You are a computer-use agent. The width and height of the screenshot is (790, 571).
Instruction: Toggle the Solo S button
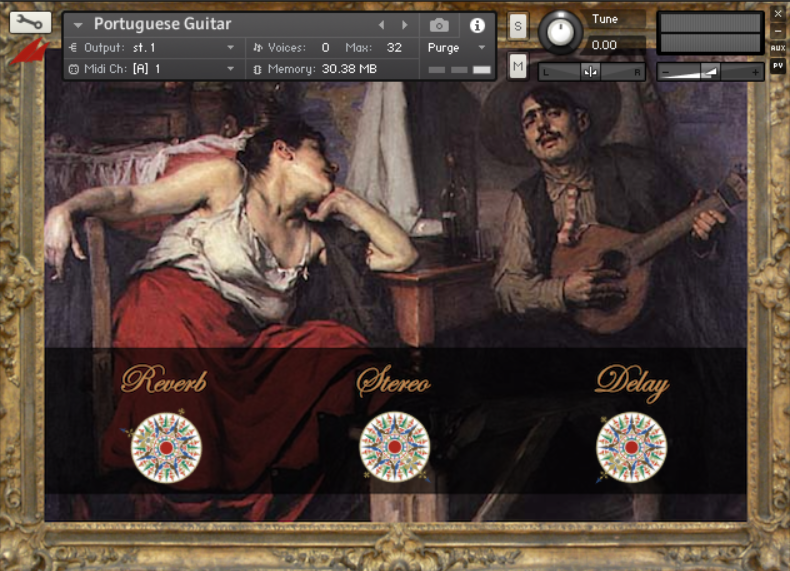click(518, 26)
